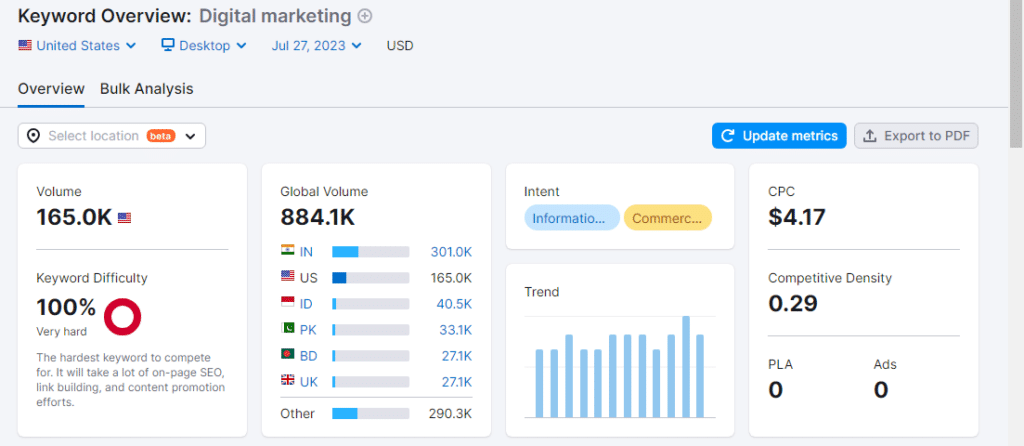Click the plus icon beside Digital marketing

click(x=365, y=16)
